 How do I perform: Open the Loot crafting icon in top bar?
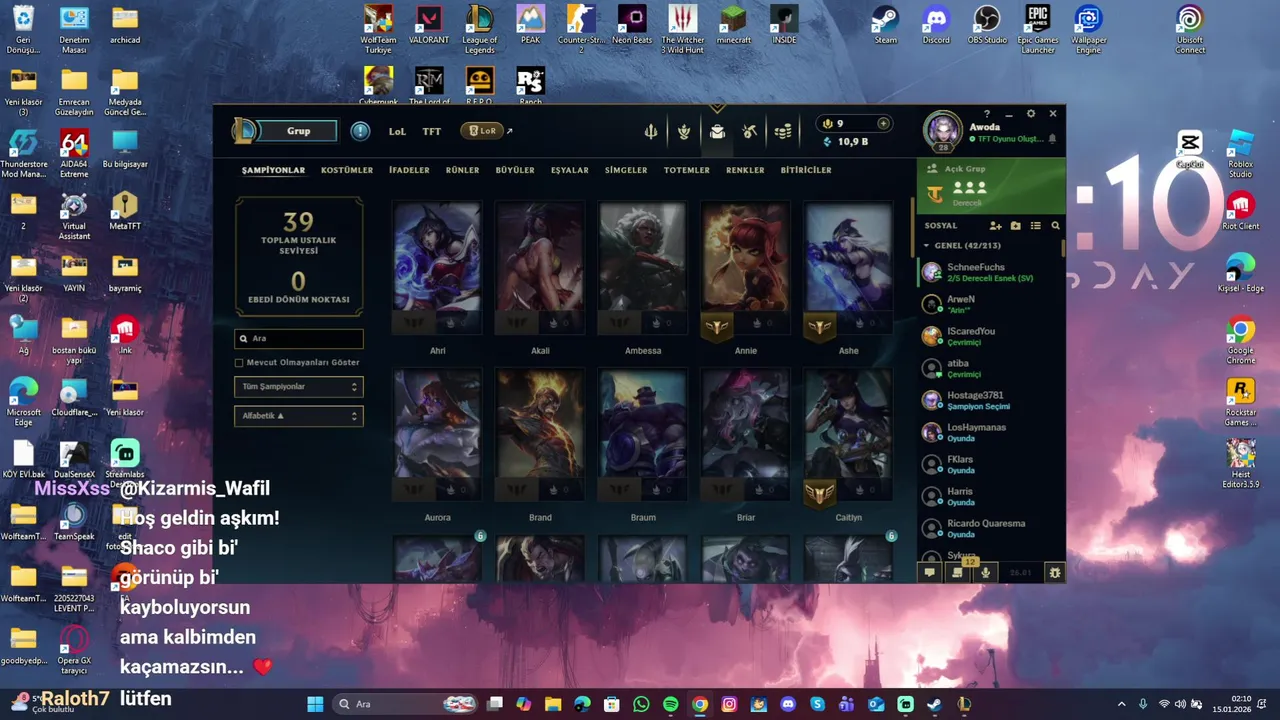point(684,131)
